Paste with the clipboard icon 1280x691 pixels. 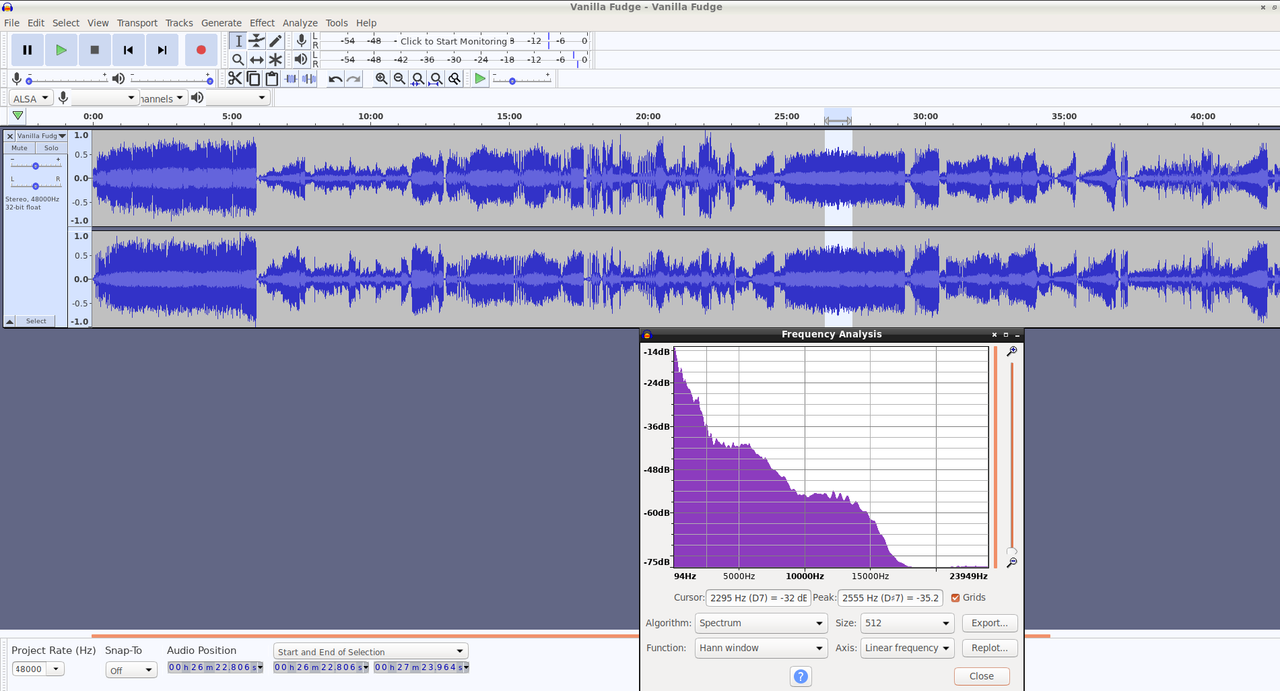click(272, 79)
